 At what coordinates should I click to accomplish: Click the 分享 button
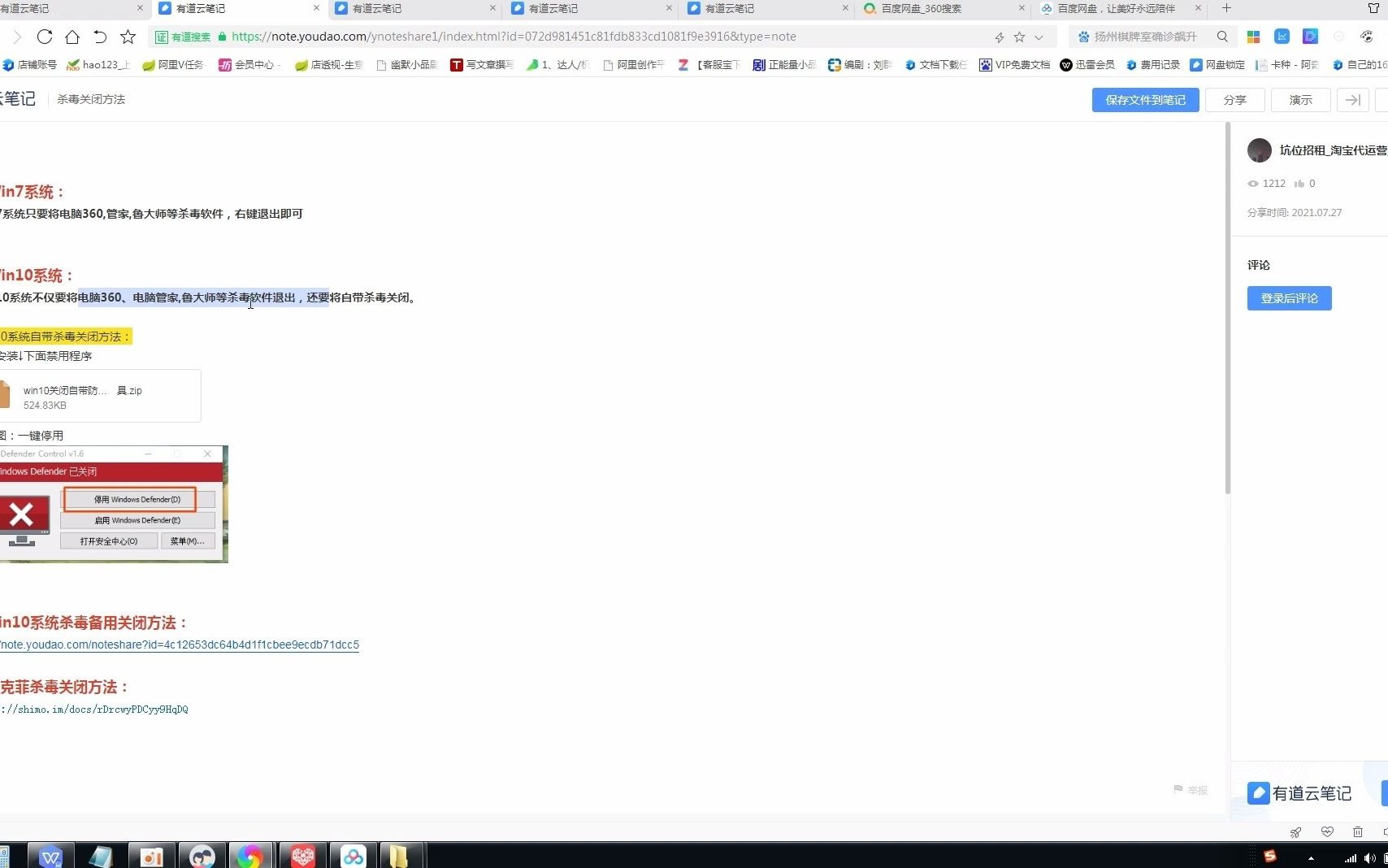point(1234,100)
